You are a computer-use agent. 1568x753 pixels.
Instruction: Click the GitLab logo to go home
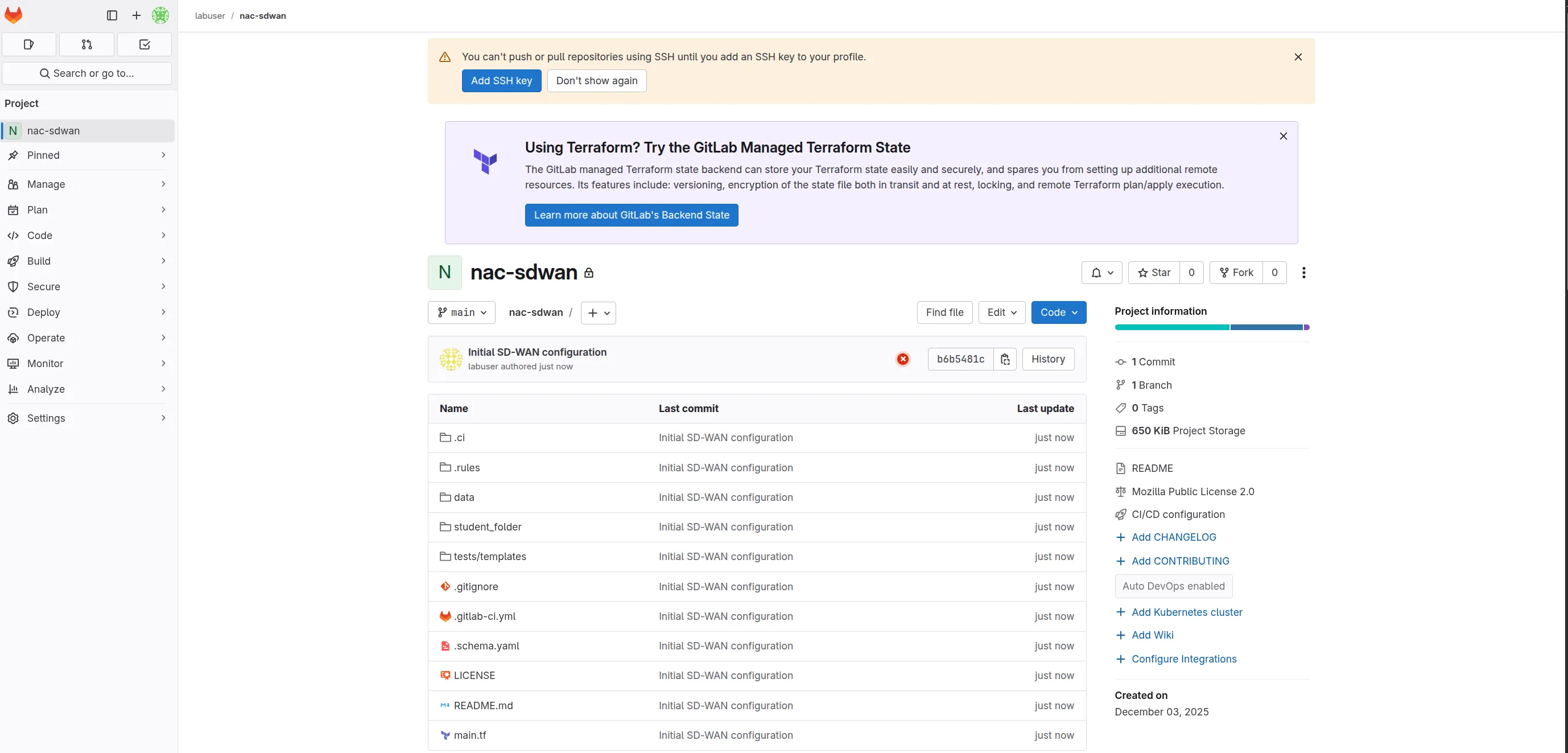click(x=14, y=15)
